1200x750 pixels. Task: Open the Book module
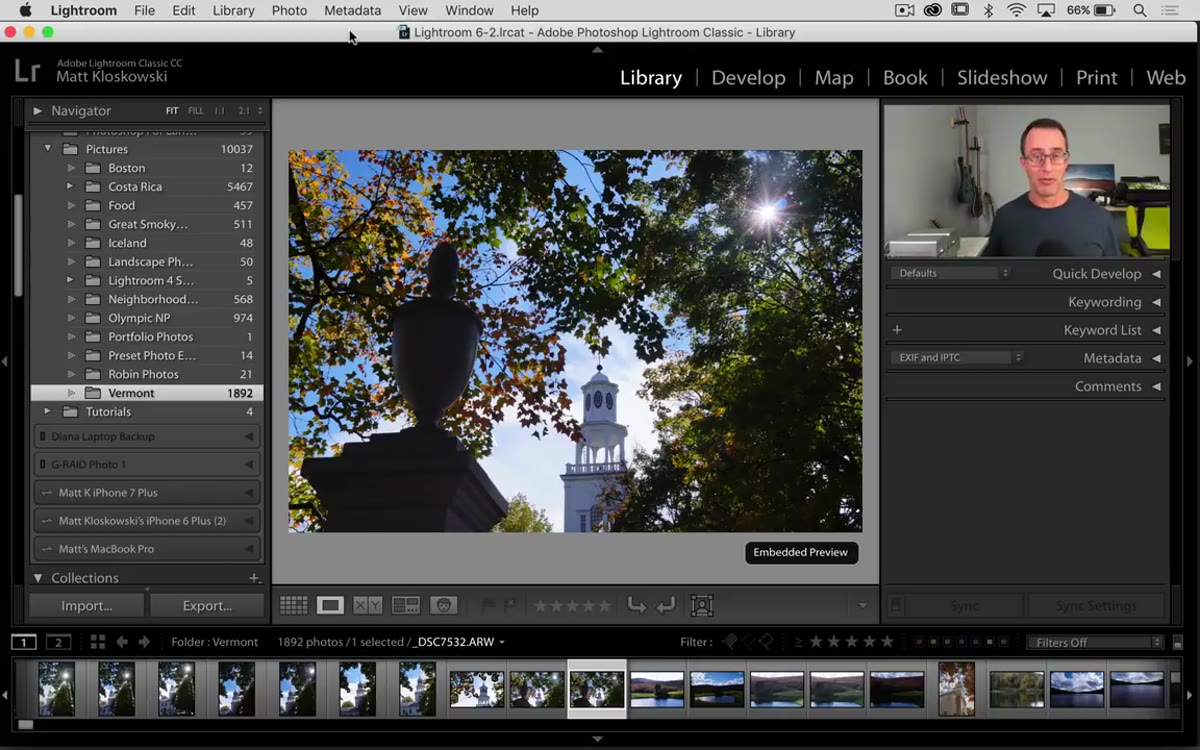(x=905, y=78)
